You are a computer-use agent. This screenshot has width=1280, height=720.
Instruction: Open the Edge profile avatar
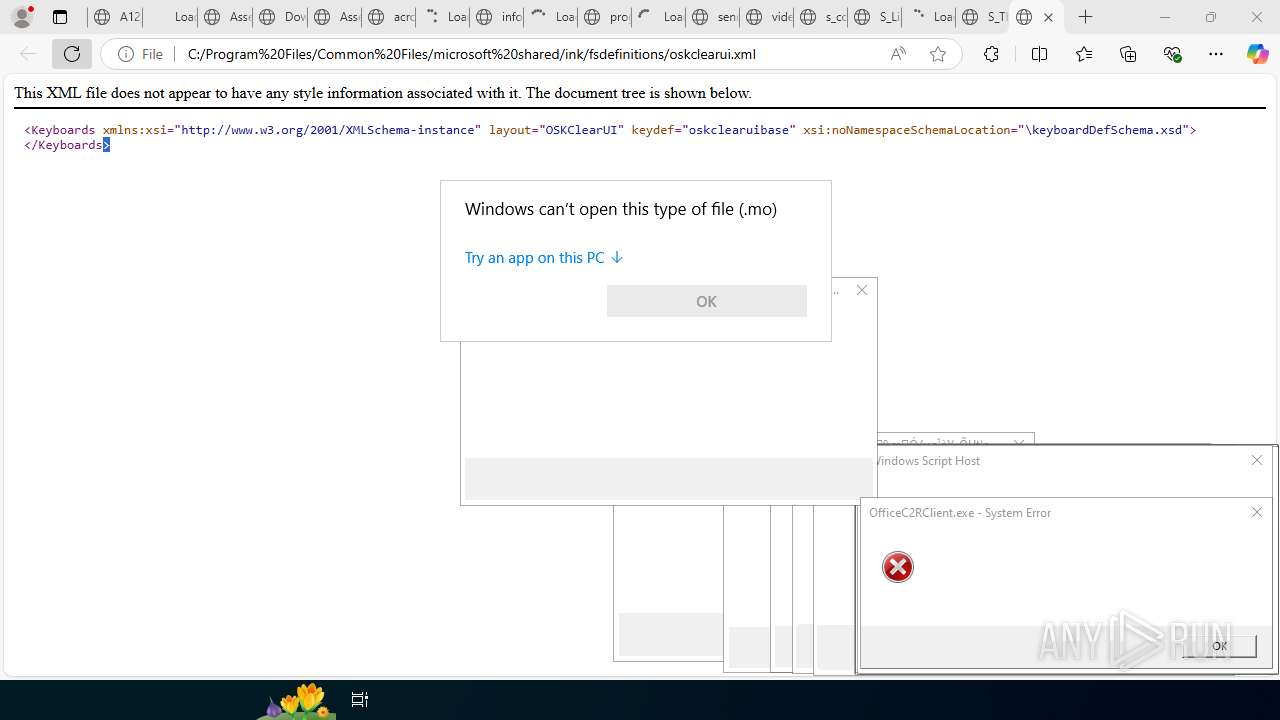(x=22, y=17)
